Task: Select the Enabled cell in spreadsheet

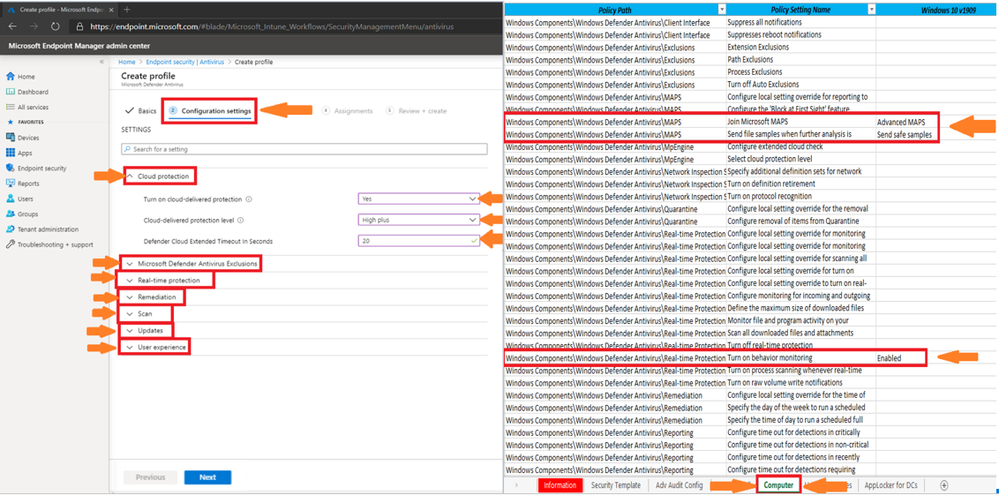Action: 901,358
